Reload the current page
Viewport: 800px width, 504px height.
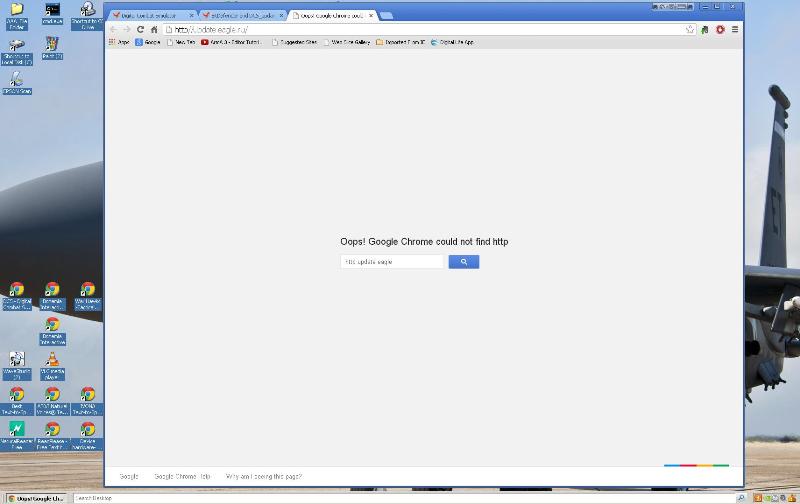tap(140, 30)
